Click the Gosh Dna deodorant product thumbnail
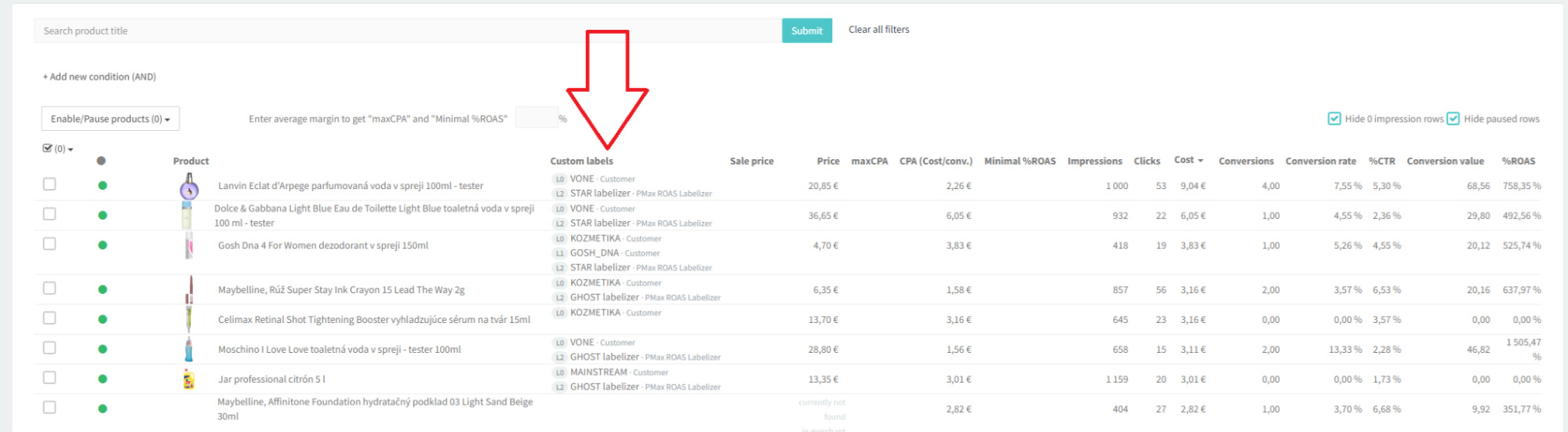Viewport: 1568px width, 432px height. click(x=188, y=245)
